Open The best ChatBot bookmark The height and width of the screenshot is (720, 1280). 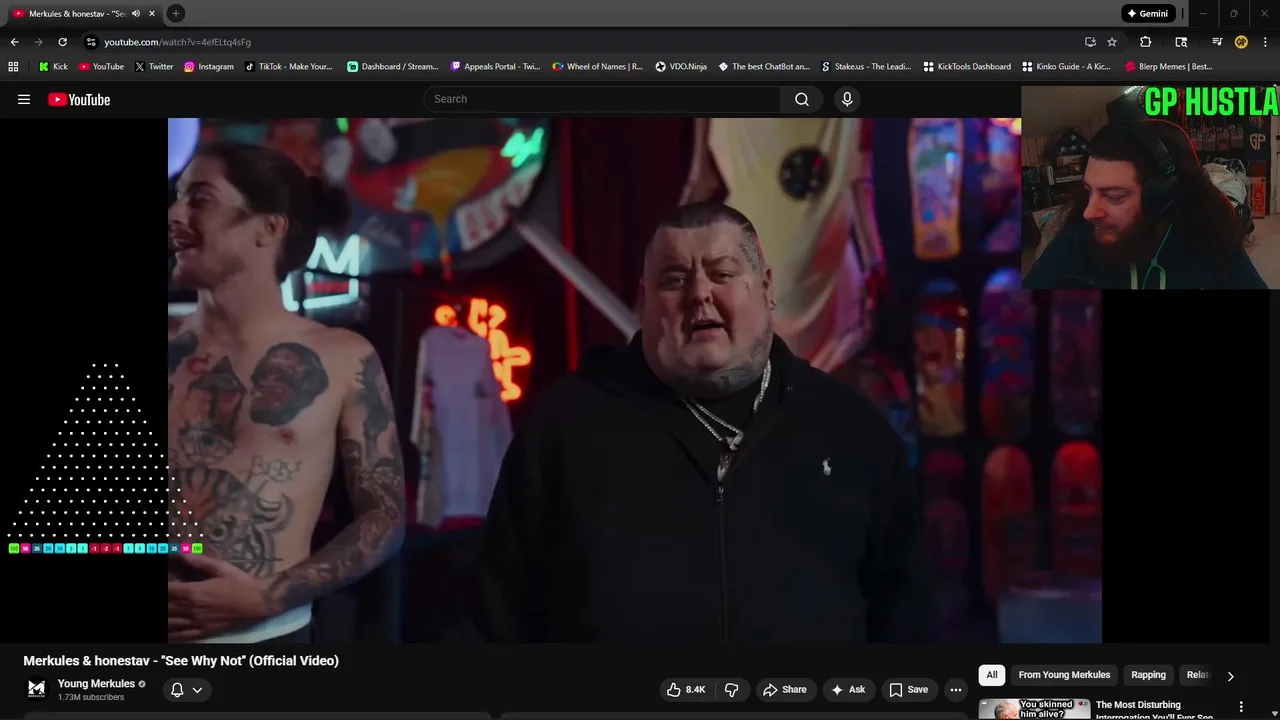pyautogui.click(x=764, y=66)
